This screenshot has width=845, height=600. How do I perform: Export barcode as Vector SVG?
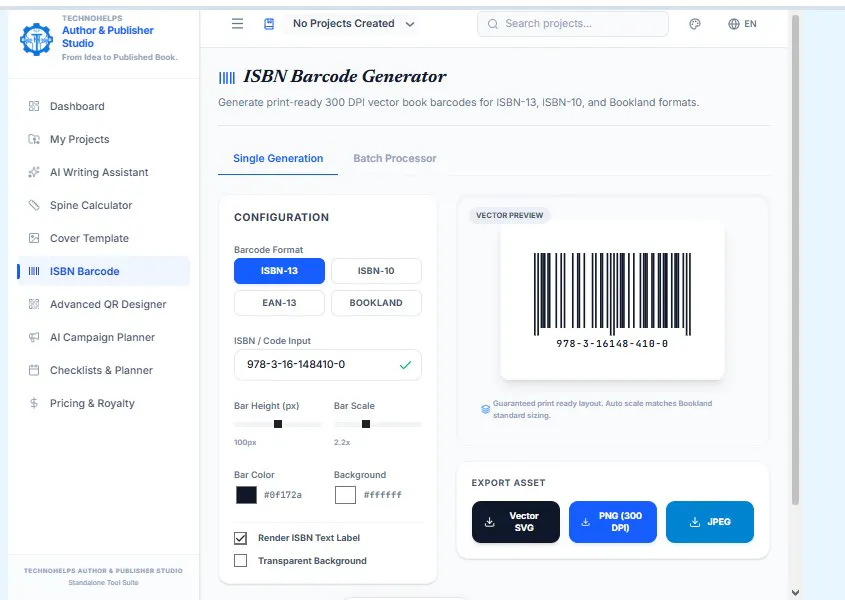tap(516, 522)
